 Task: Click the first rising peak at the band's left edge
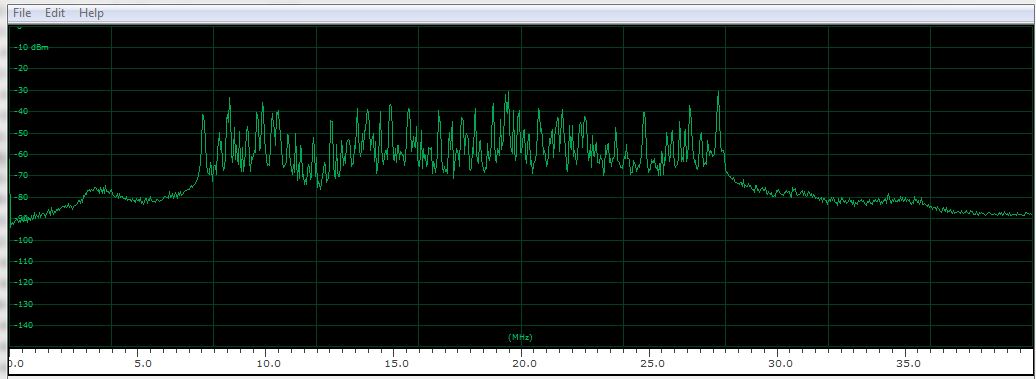[x=203, y=118]
